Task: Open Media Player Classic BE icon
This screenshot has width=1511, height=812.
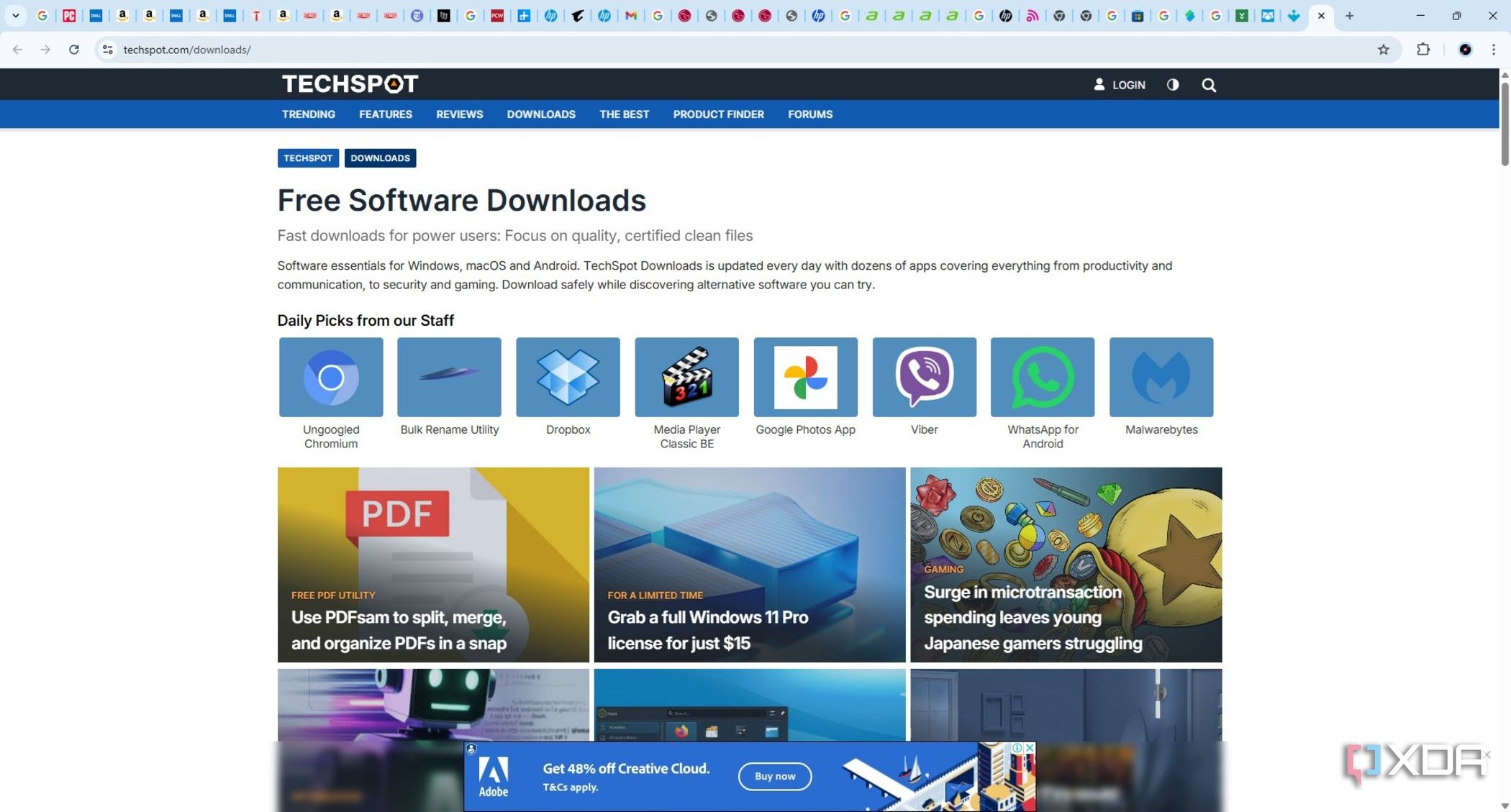Action: (x=686, y=377)
